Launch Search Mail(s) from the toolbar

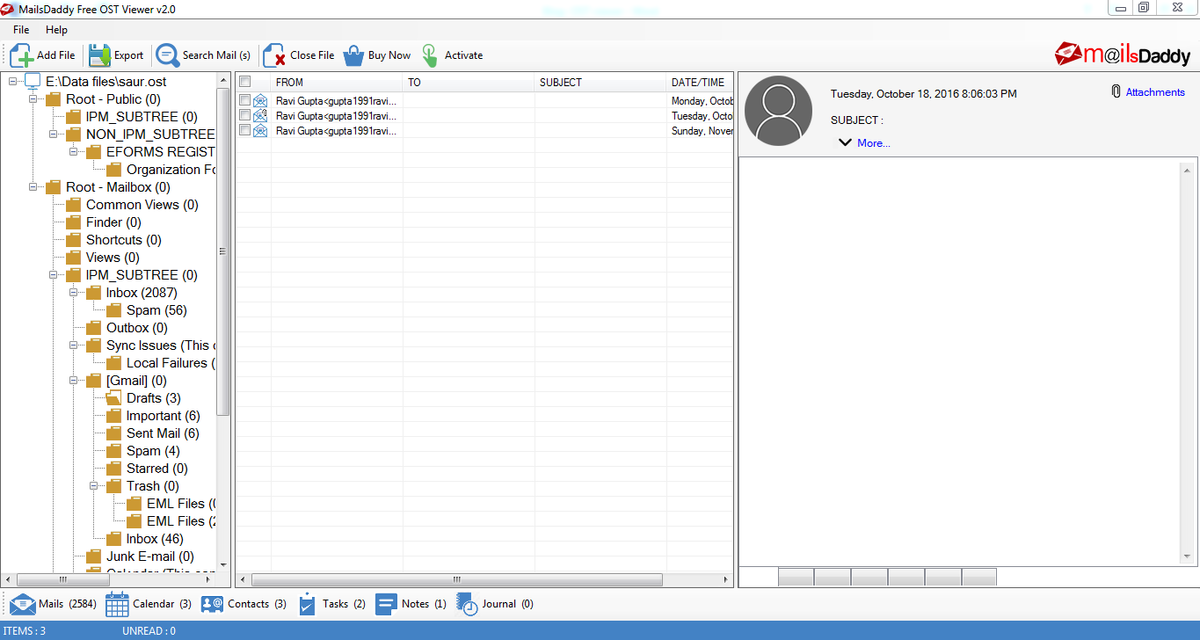169,55
